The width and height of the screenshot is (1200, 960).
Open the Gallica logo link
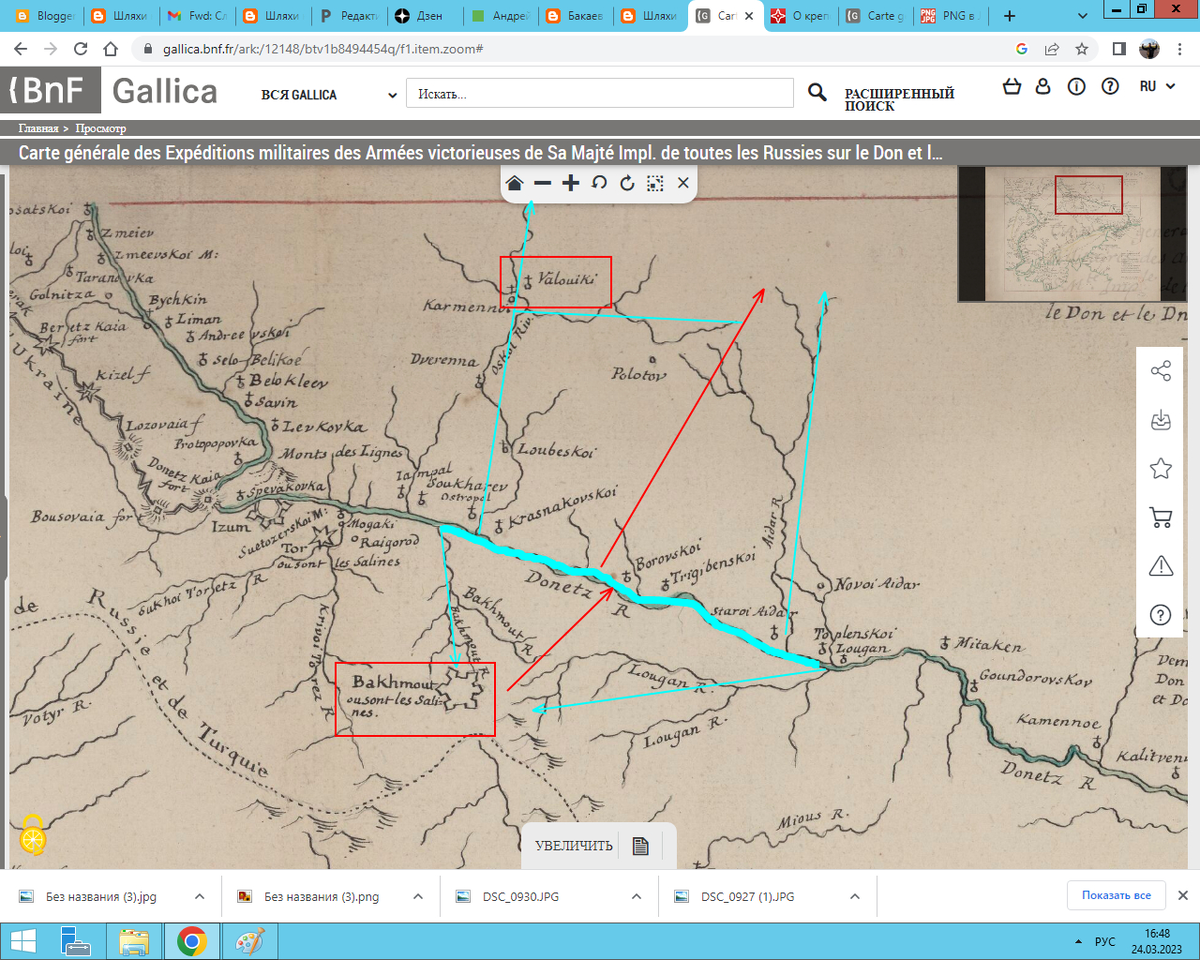tap(164, 91)
